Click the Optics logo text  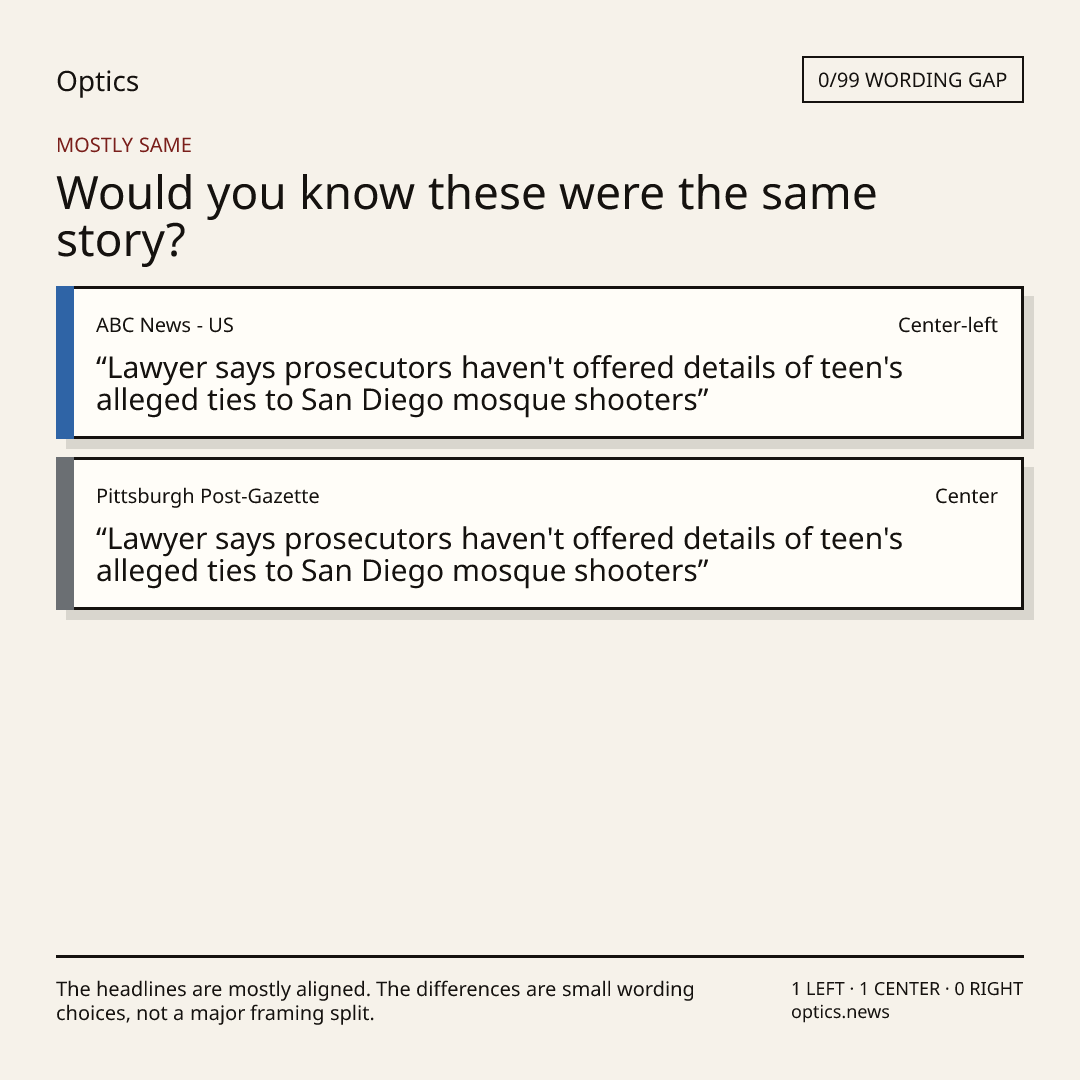(x=97, y=82)
